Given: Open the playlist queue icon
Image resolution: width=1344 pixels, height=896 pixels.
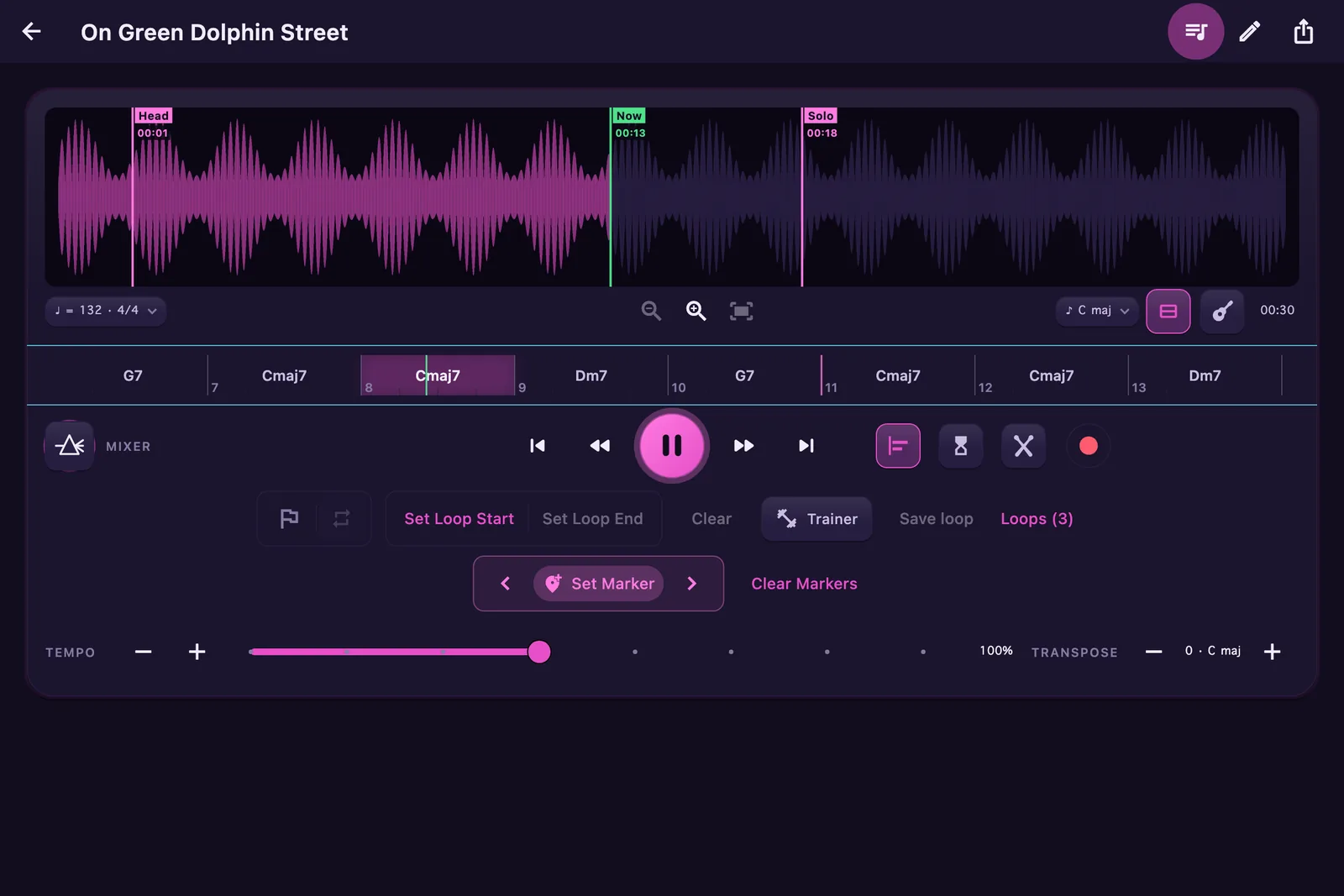Looking at the screenshot, I should coord(1195,32).
